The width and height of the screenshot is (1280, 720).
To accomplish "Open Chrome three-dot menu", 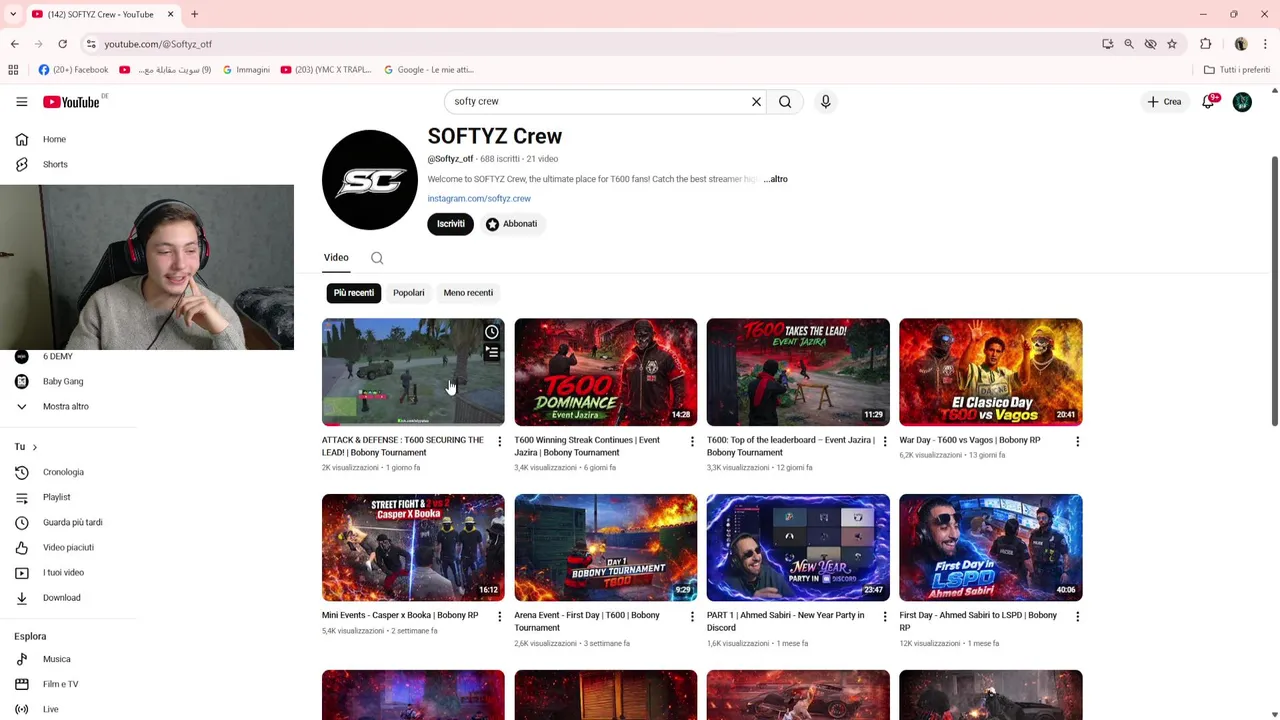I will coord(1265,44).
